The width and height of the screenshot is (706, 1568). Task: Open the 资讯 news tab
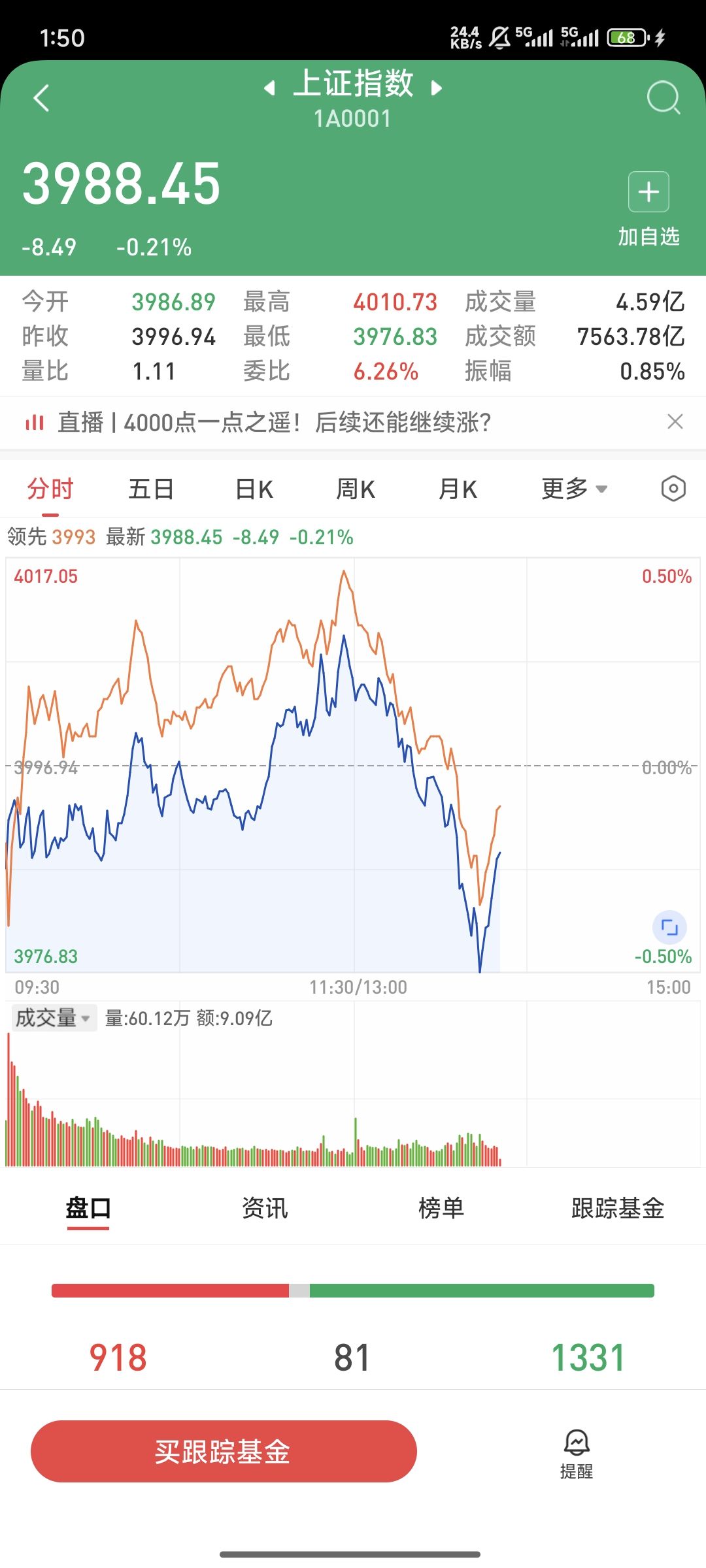click(265, 1208)
